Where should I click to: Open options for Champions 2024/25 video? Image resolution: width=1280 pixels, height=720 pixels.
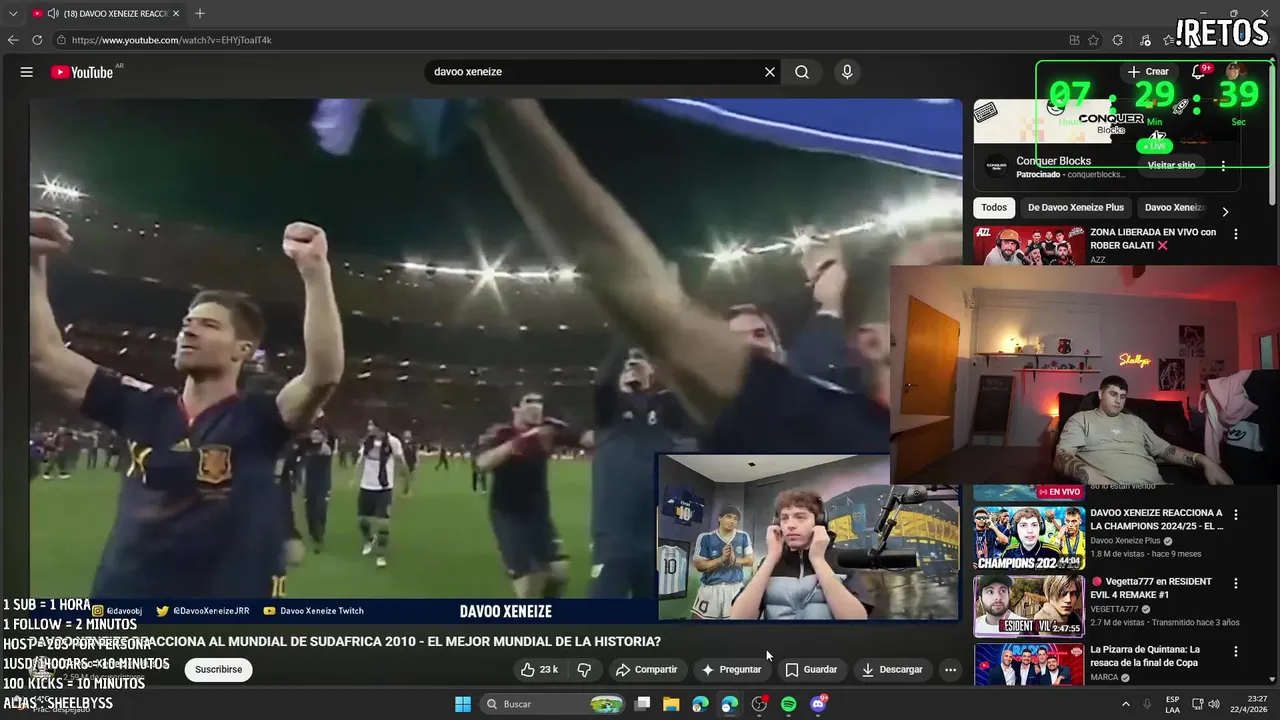click(x=1236, y=515)
